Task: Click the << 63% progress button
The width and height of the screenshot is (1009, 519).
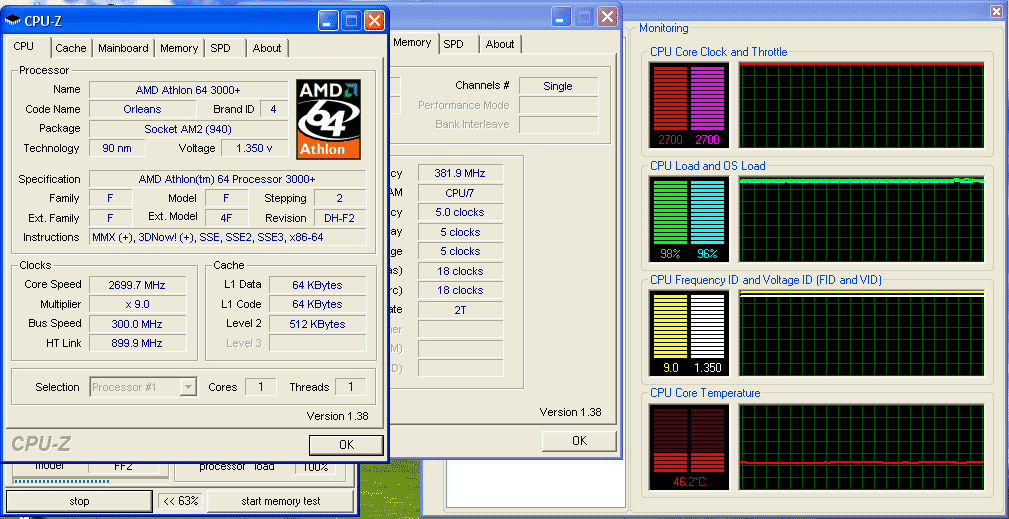Action: 181,501
